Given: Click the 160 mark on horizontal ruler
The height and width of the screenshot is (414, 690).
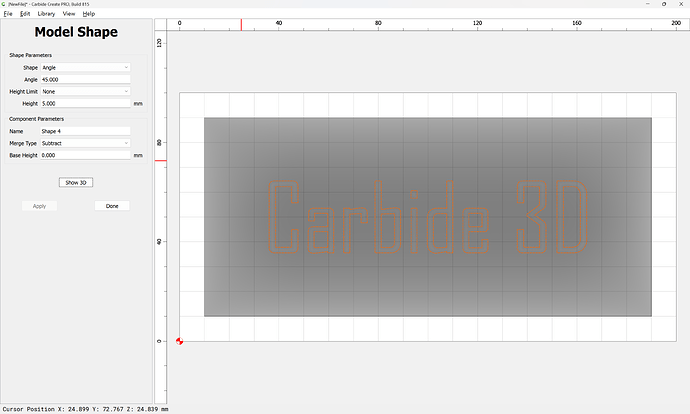Looking at the screenshot, I should (576, 23).
